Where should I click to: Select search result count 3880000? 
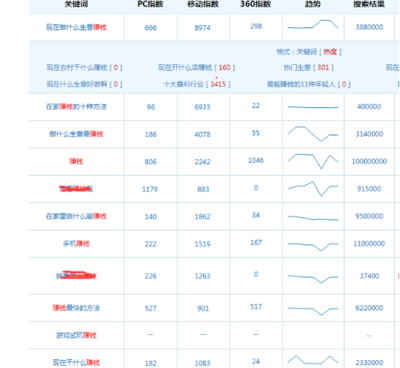(369, 27)
